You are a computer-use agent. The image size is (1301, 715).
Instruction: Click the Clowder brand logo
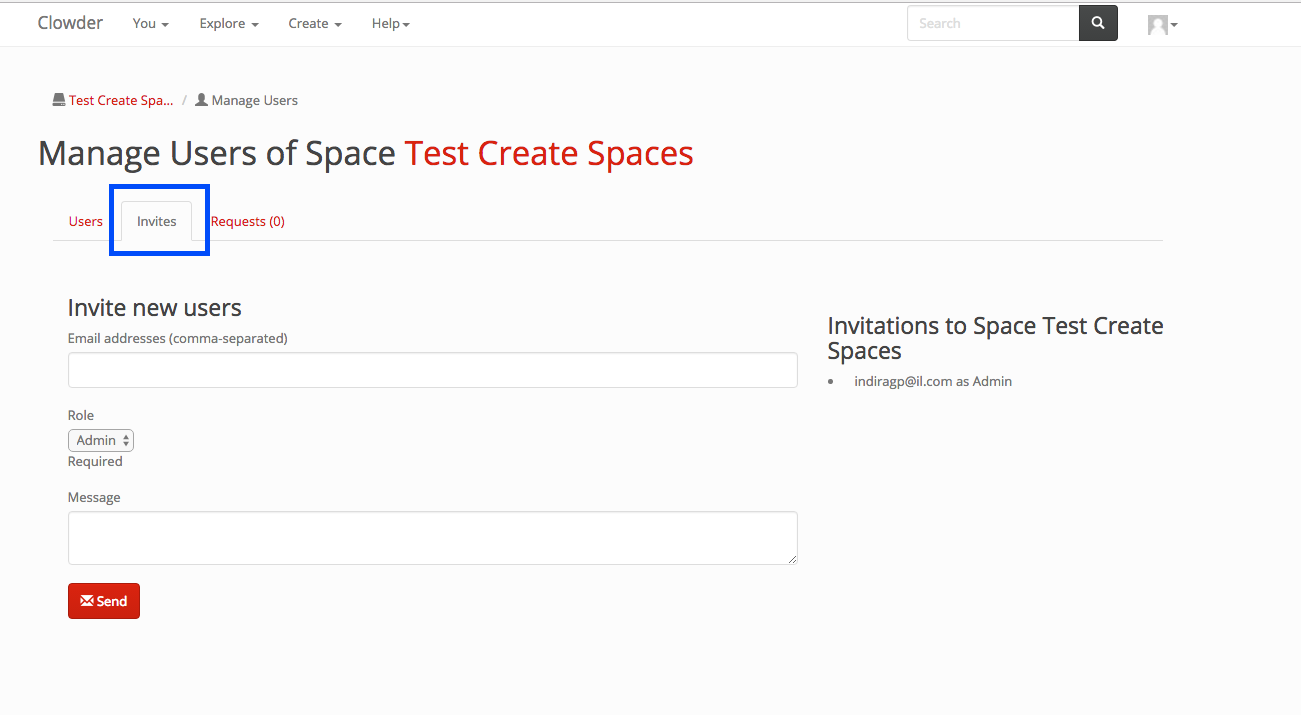pos(70,23)
